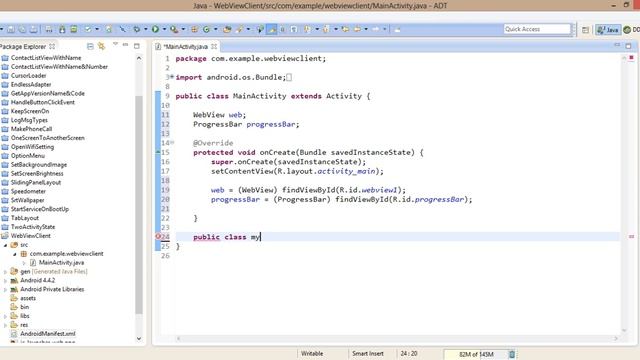Screen dimensions: 640x360
Task: Open Package Explorer view menu triangle
Action: pos(115,44)
